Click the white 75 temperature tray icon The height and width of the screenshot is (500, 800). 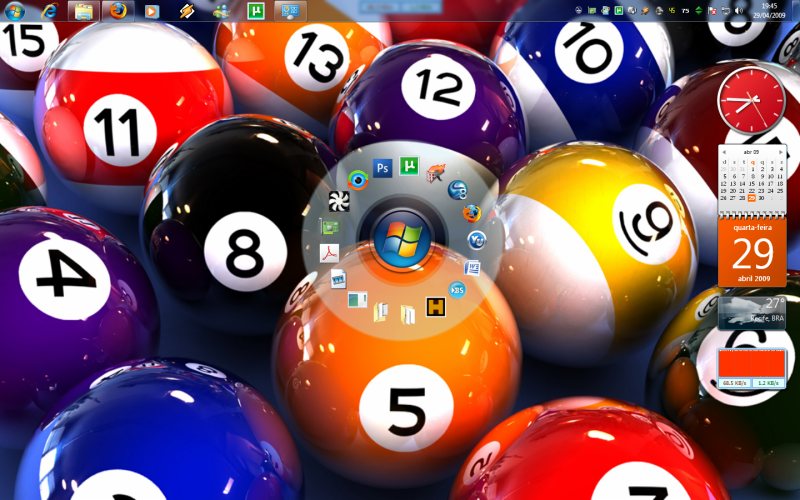685,10
